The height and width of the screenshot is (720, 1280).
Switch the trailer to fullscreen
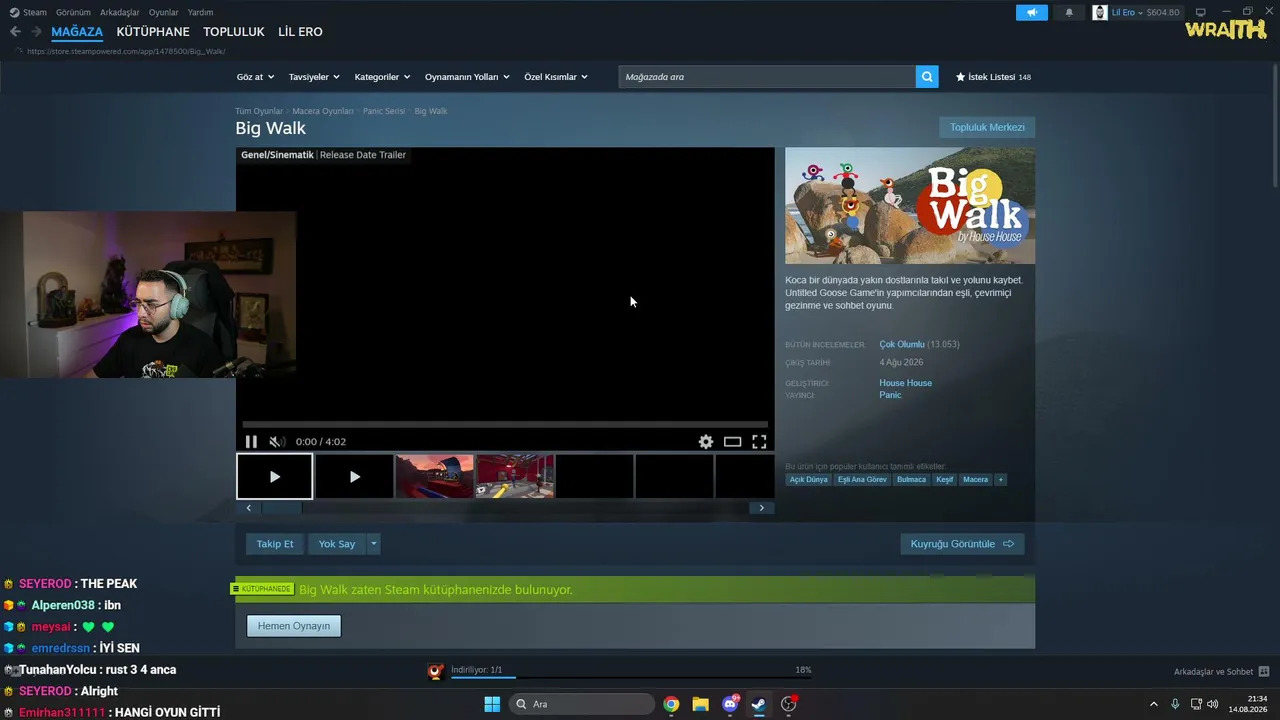(x=759, y=442)
